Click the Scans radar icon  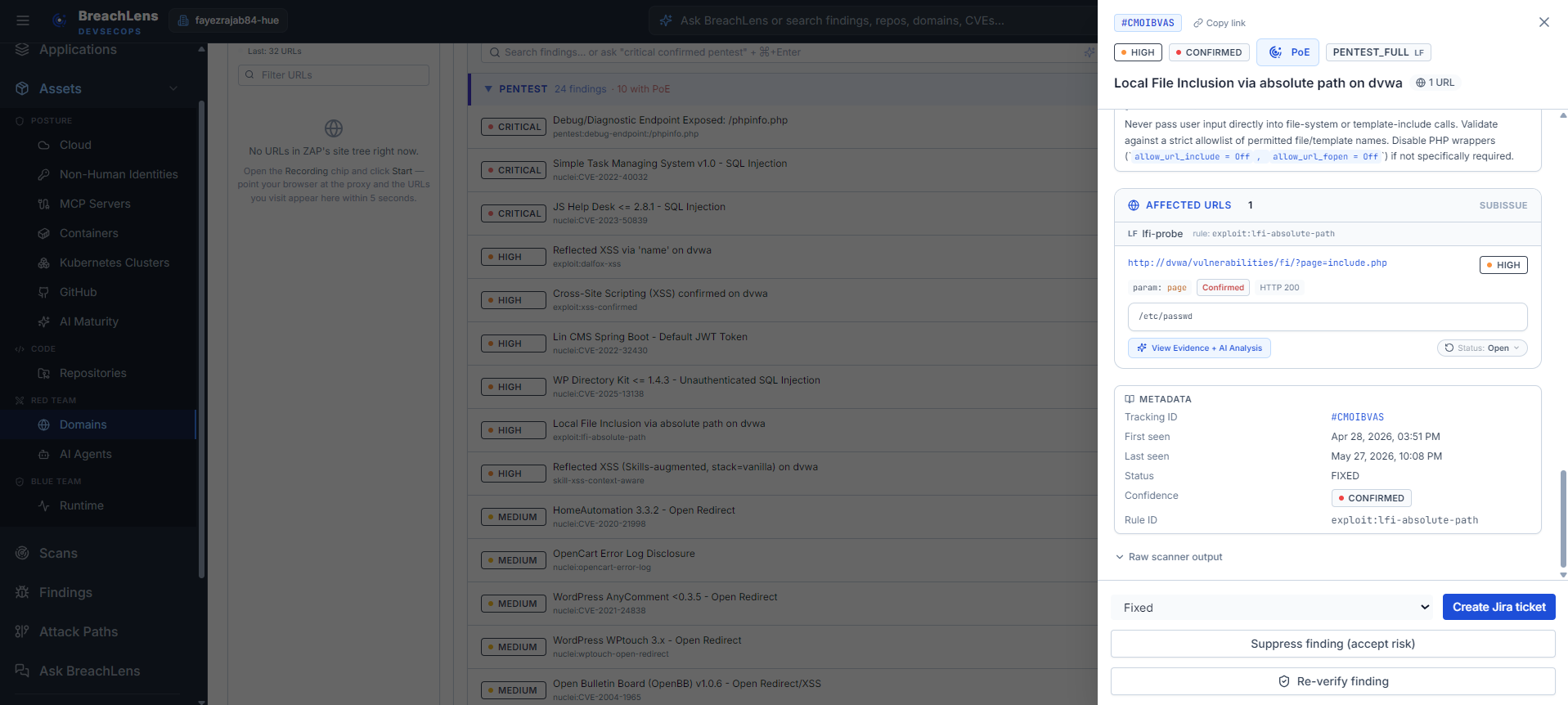(22, 553)
